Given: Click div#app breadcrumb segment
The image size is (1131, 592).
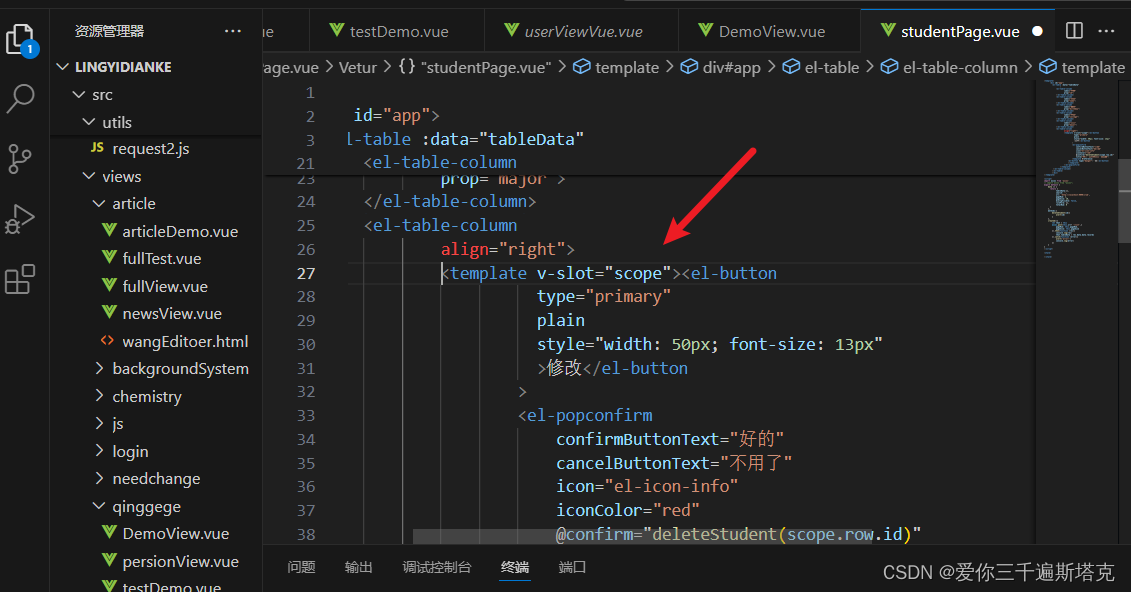Looking at the screenshot, I should (721, 67).
